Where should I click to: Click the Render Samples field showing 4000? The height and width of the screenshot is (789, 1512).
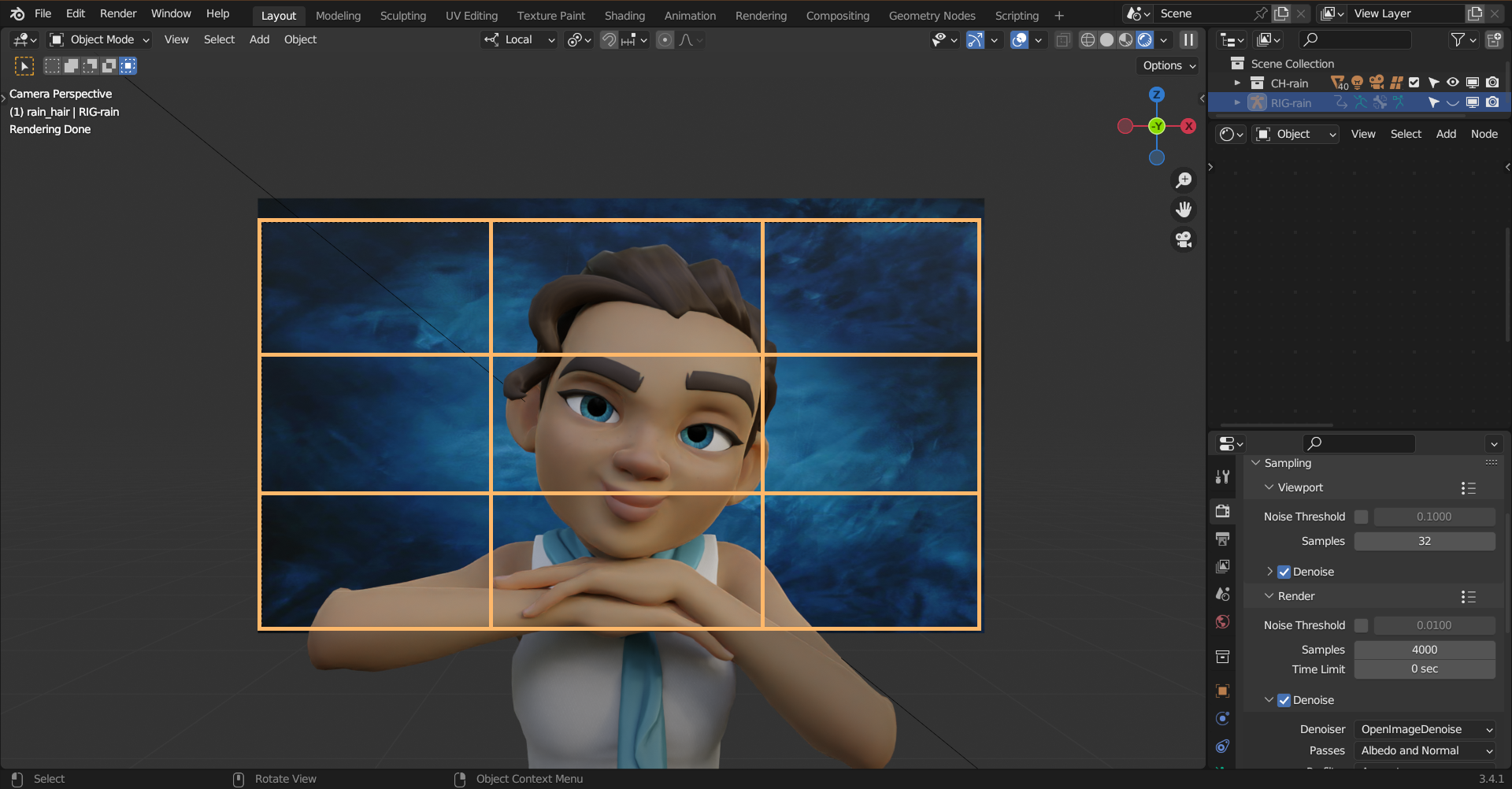1425,650
